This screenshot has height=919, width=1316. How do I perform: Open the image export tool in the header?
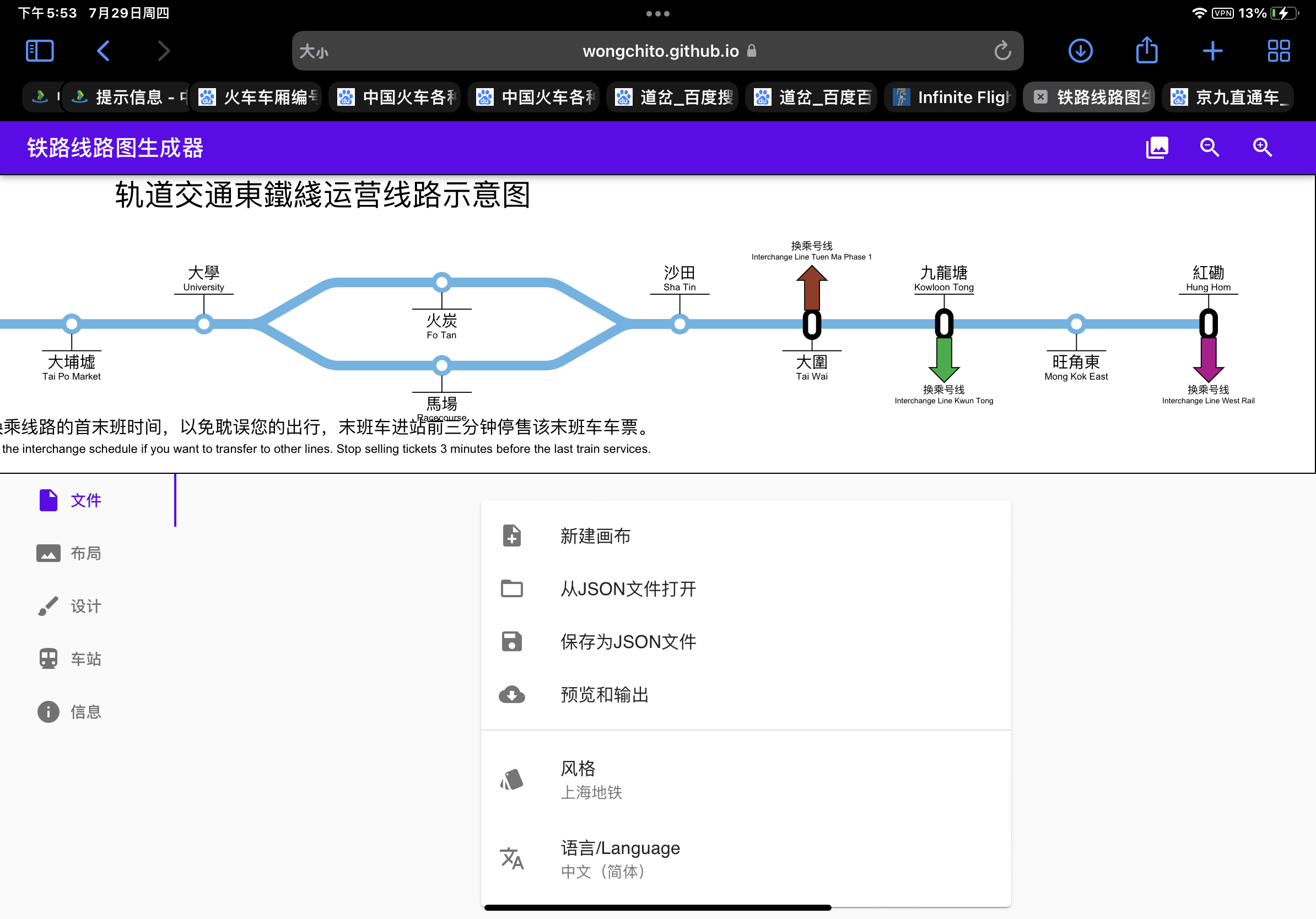point(1157,147)
